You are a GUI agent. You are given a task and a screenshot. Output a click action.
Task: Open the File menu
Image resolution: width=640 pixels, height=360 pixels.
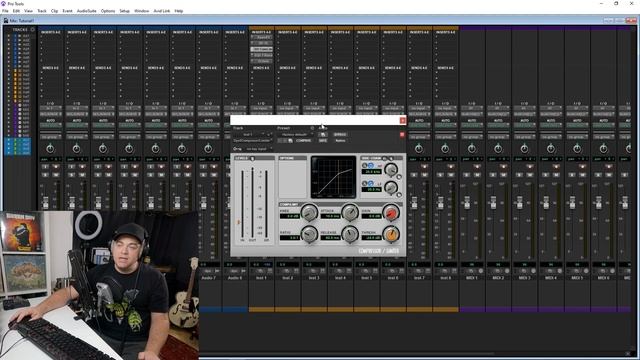tap(5, 11)
